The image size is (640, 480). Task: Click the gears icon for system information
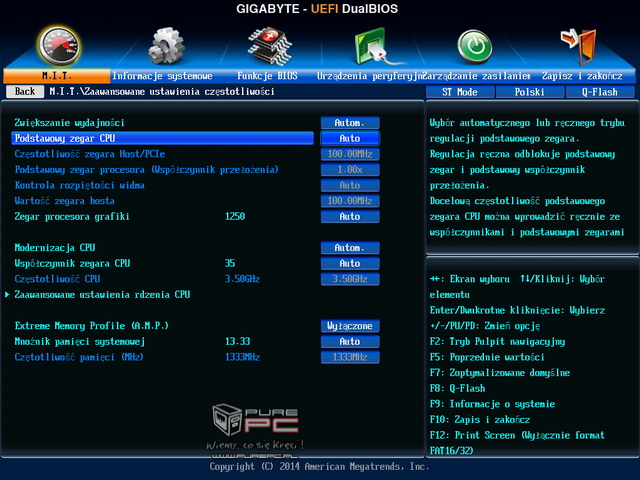click(x=166, y=46)
